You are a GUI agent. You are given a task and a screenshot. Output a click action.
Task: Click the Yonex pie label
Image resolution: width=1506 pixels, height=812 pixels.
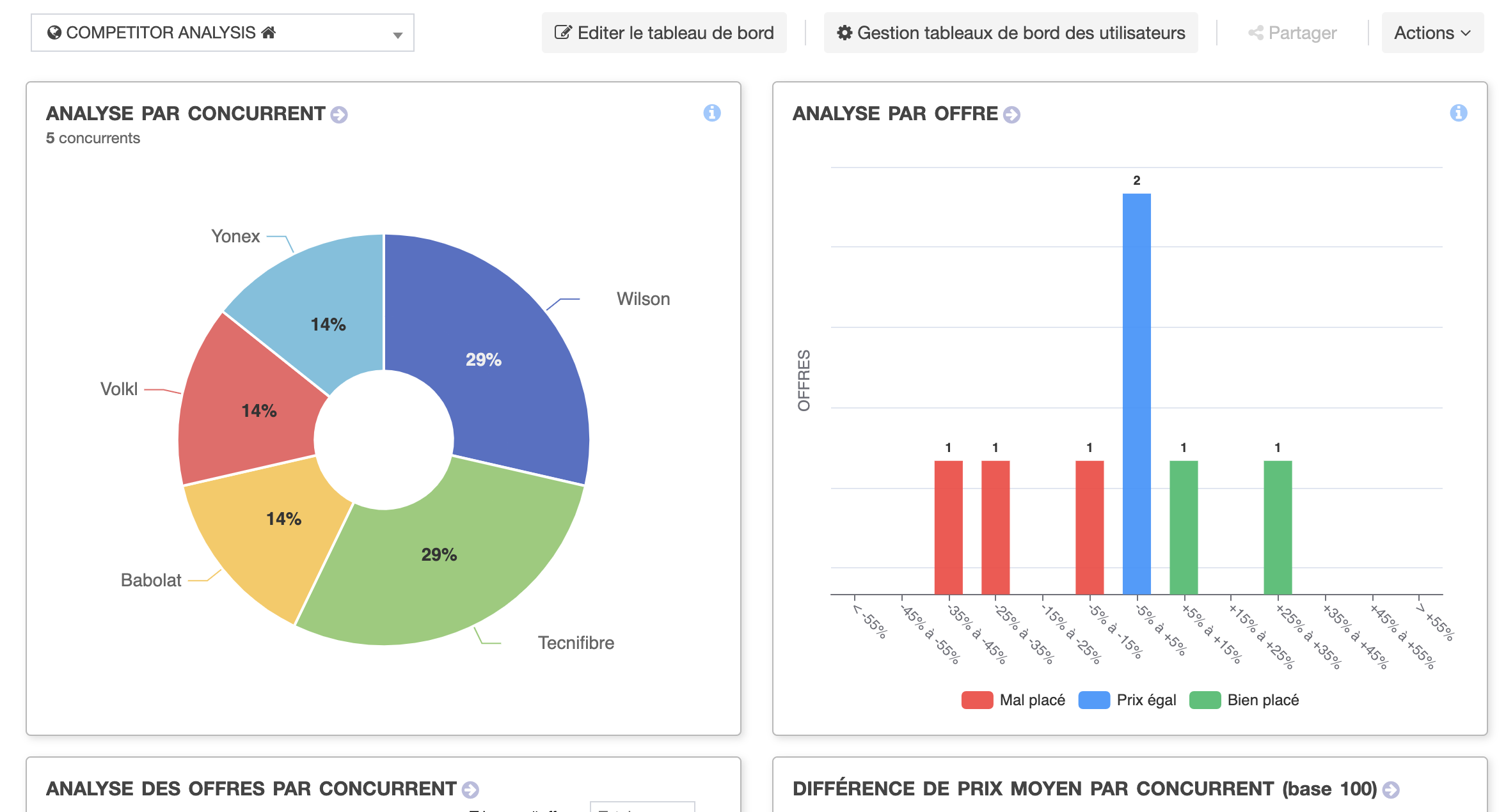(x=235, y=236)
